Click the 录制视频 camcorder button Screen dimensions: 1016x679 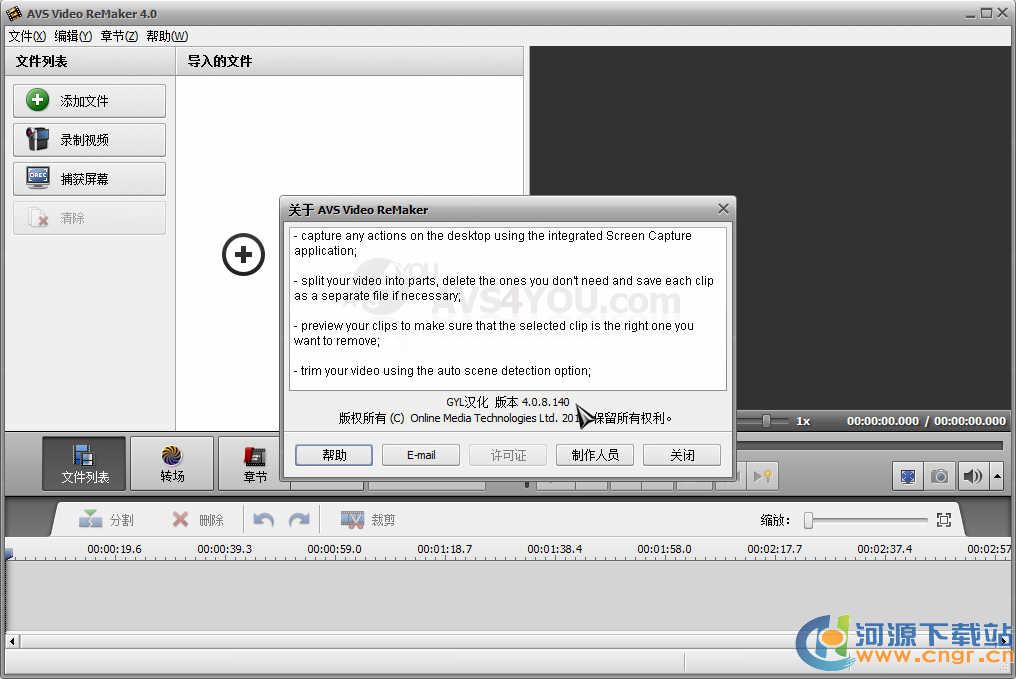[89, 140]
